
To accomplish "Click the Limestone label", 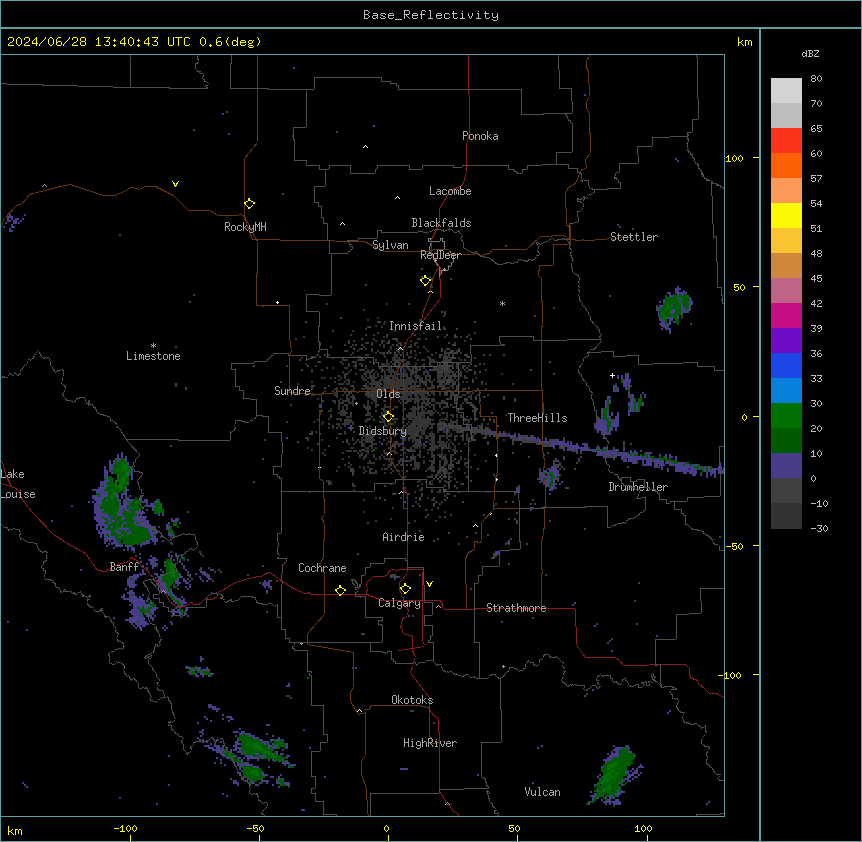I will tap(153, 356).
